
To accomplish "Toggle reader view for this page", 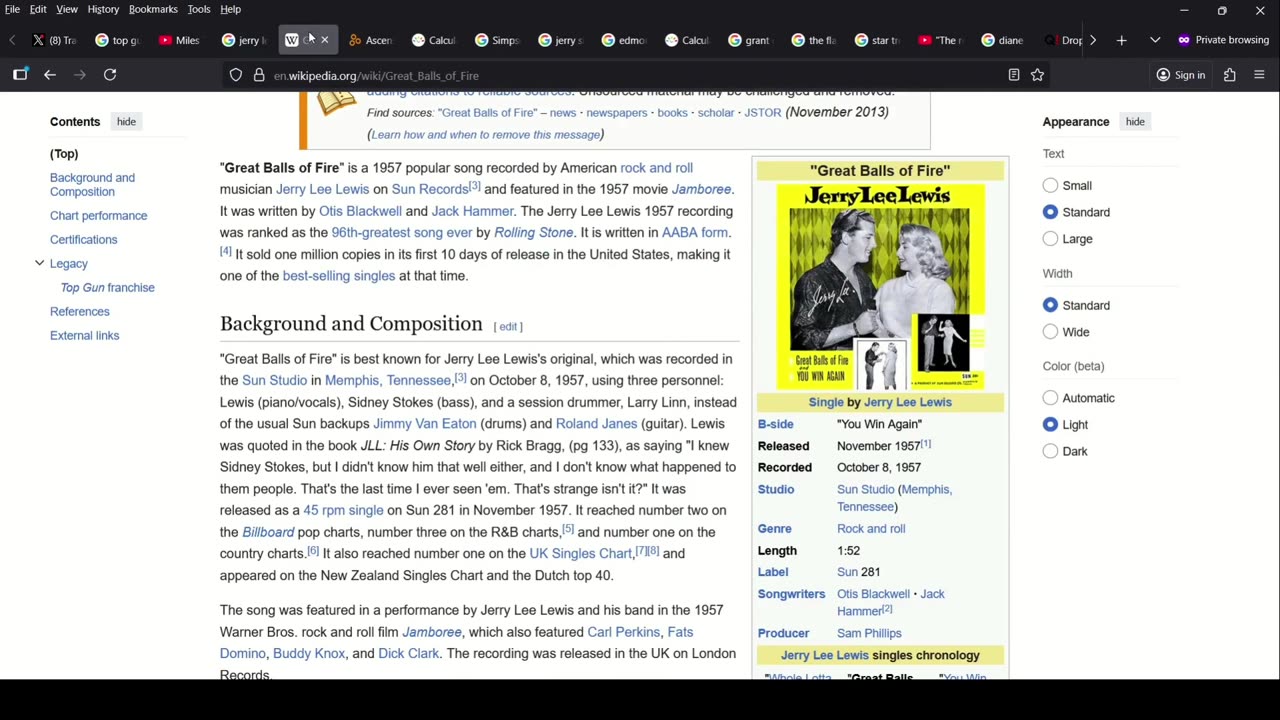I will [1013, 75].
